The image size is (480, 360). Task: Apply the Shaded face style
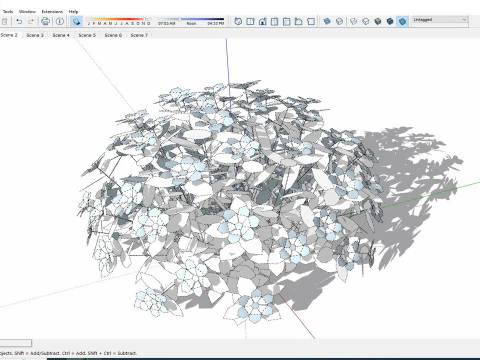[x=378, y=21]
